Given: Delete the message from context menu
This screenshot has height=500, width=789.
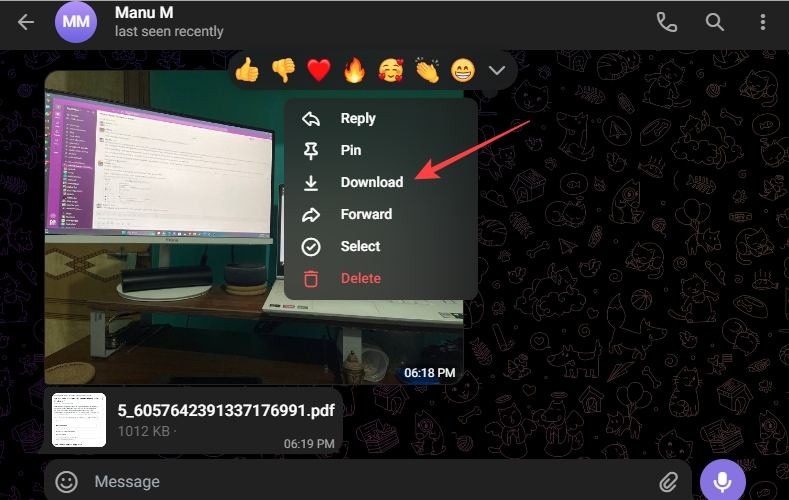Looking at the screenshot, I should 360,278.
